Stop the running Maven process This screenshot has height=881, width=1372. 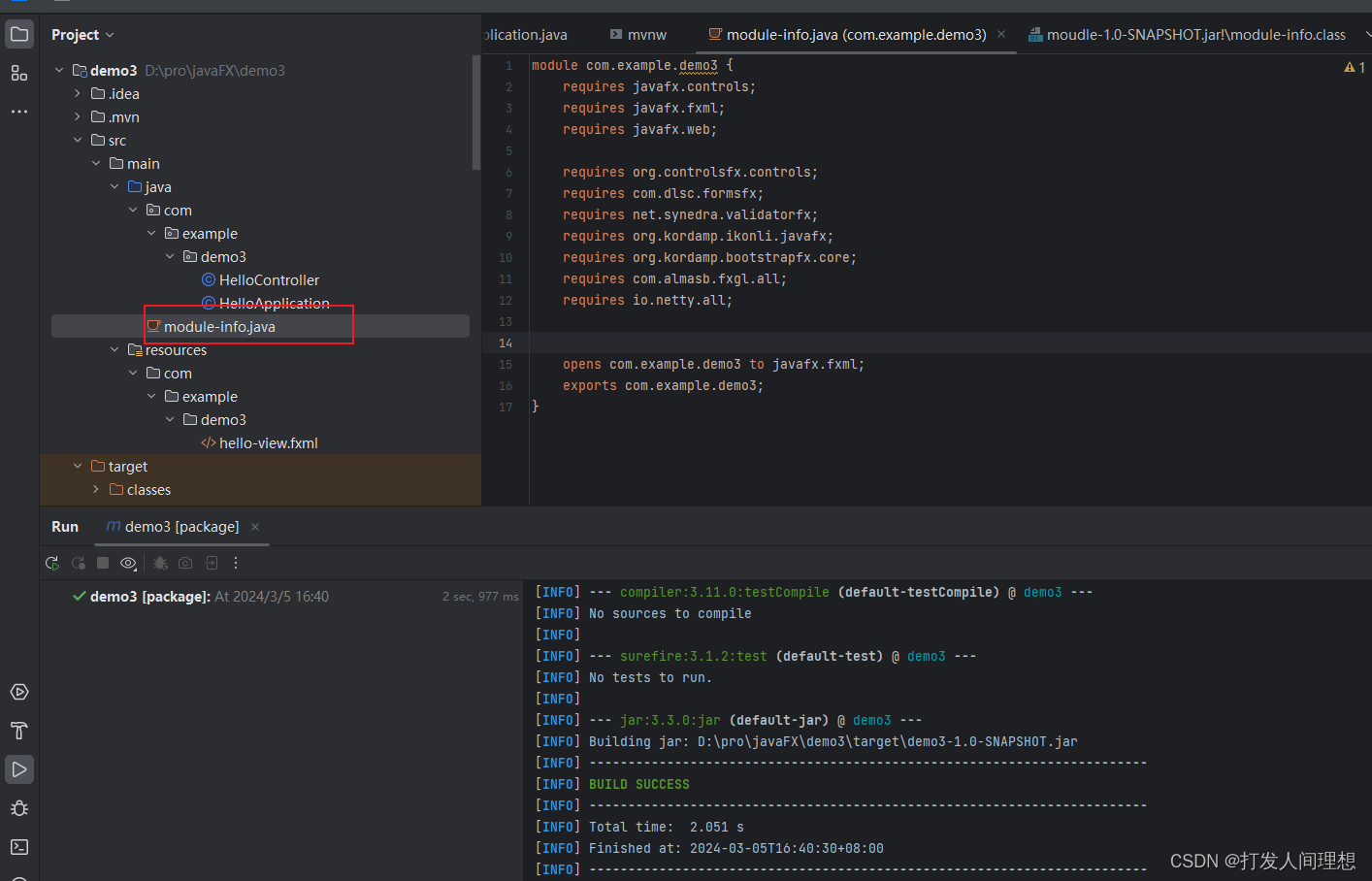(x=103, y=563)
